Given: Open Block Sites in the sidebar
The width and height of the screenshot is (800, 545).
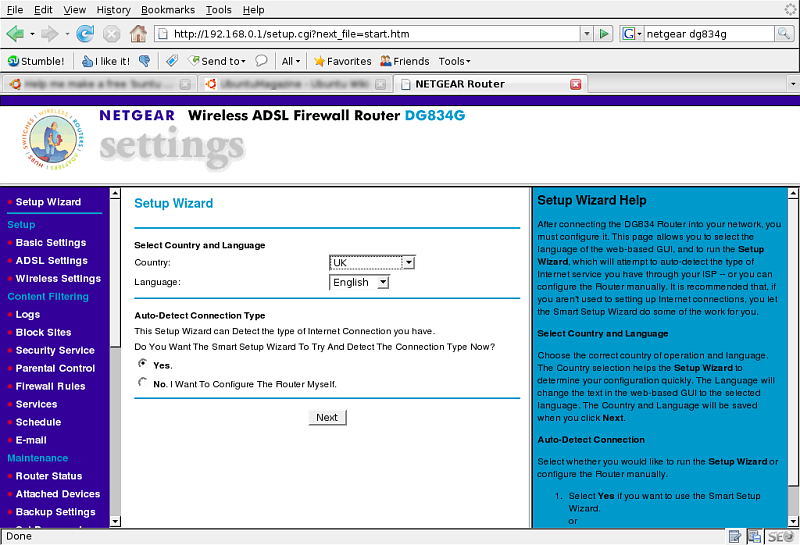Looking at the screenshot, I should [x=43, y=333].
